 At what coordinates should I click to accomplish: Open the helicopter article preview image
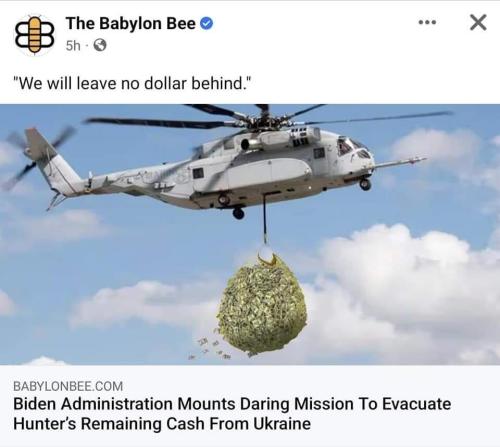pyautogui.click(x=250, y=234)
